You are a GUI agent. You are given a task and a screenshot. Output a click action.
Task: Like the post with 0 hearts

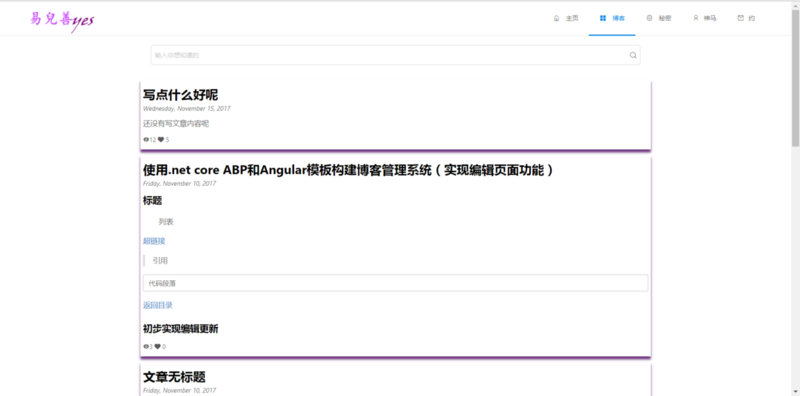[158, 346]
